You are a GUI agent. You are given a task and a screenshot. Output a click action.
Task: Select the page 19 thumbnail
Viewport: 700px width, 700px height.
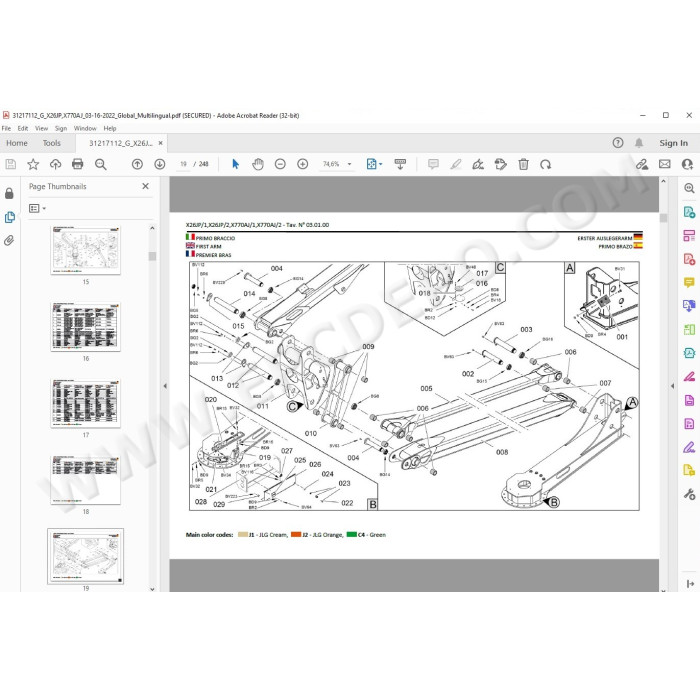pyautogui.click(x=86, y=556)
